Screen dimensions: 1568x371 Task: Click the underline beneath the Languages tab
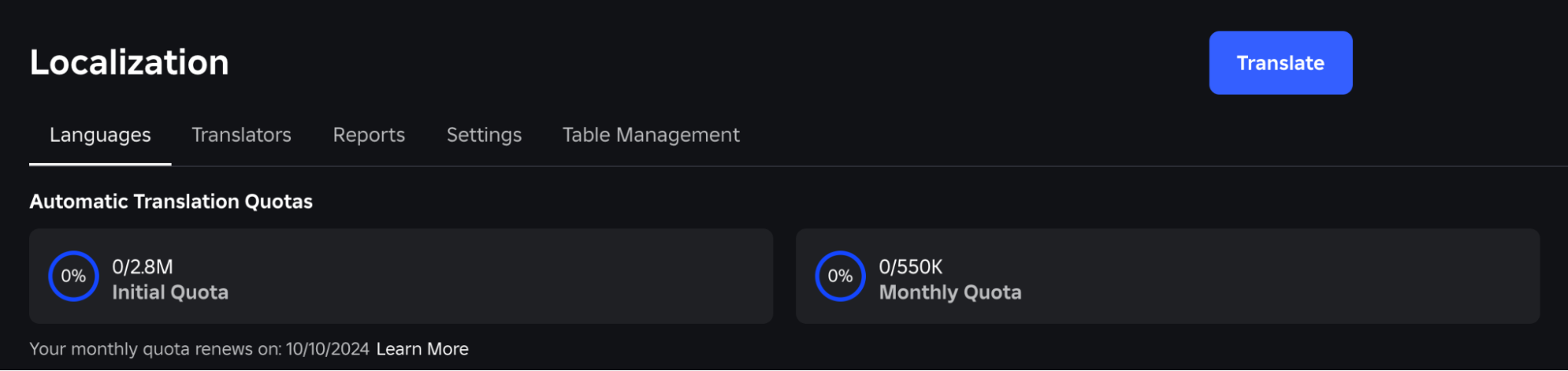pyautogui.click(x=100, y=164)
